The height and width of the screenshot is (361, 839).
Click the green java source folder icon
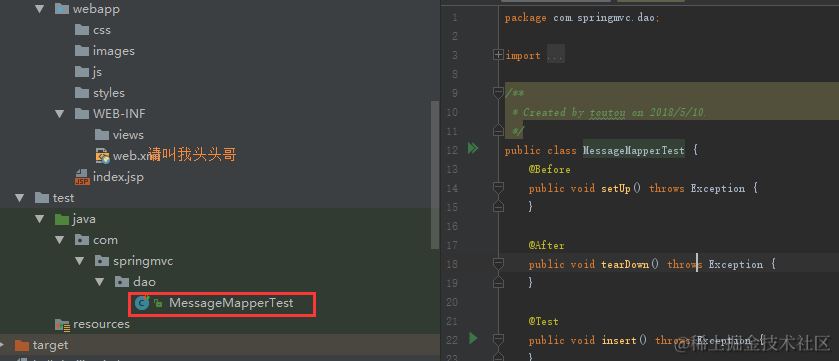(62, 219)
